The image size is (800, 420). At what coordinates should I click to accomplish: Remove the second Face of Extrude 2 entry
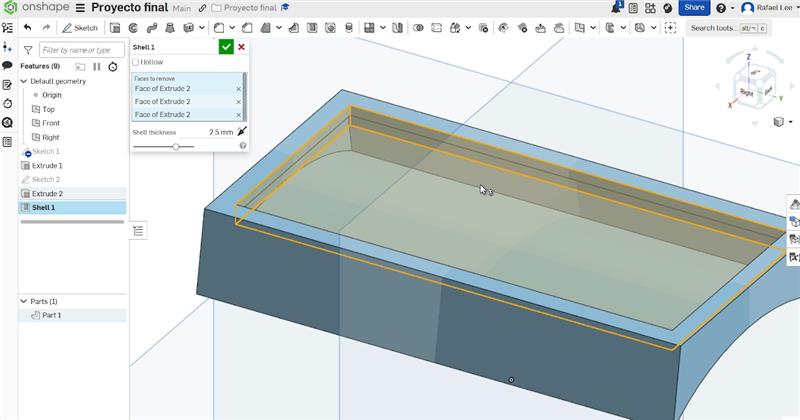click(238, 102)
